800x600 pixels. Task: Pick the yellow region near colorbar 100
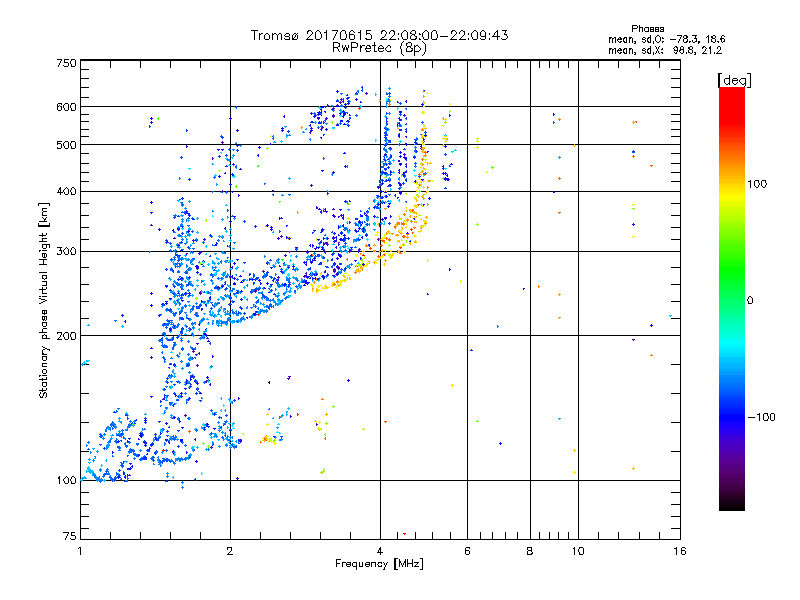(731, 184)
